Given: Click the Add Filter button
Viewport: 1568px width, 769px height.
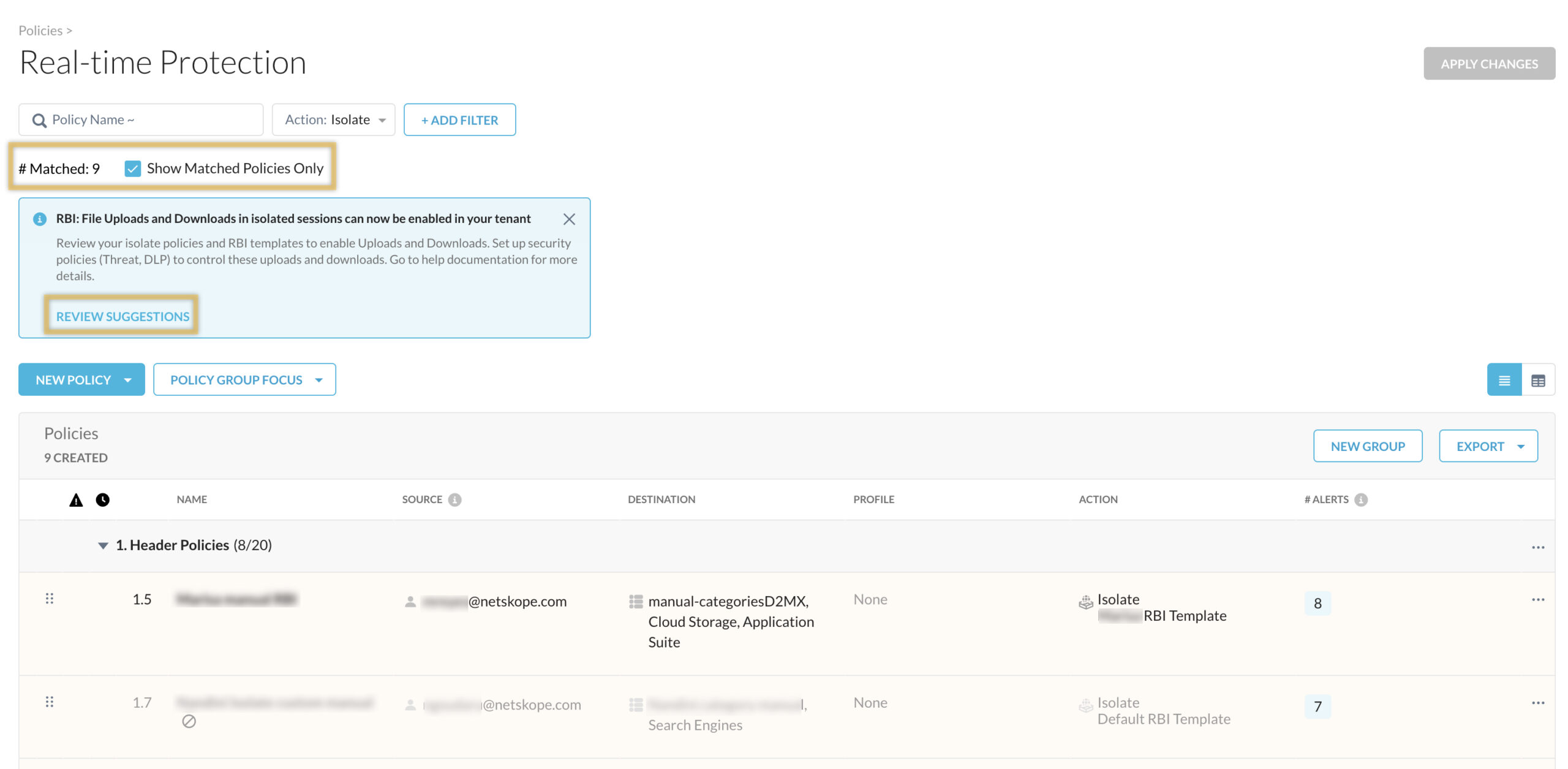Looking at the screenshot, I should pyautogui.click(x=459, y=120).
